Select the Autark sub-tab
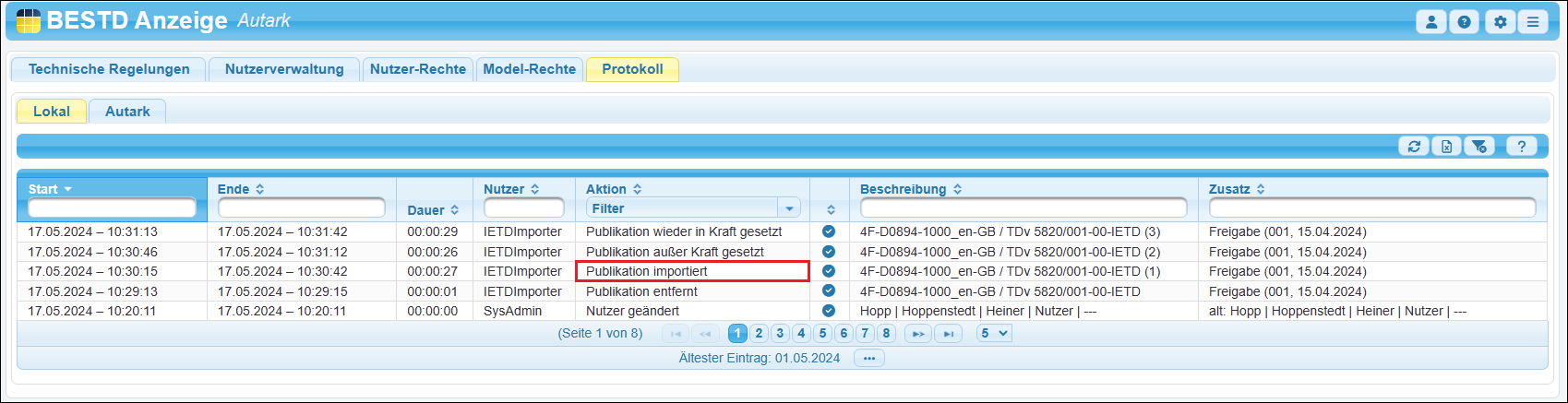This screenshot has width=1568, height=403. tap(127, 112)
